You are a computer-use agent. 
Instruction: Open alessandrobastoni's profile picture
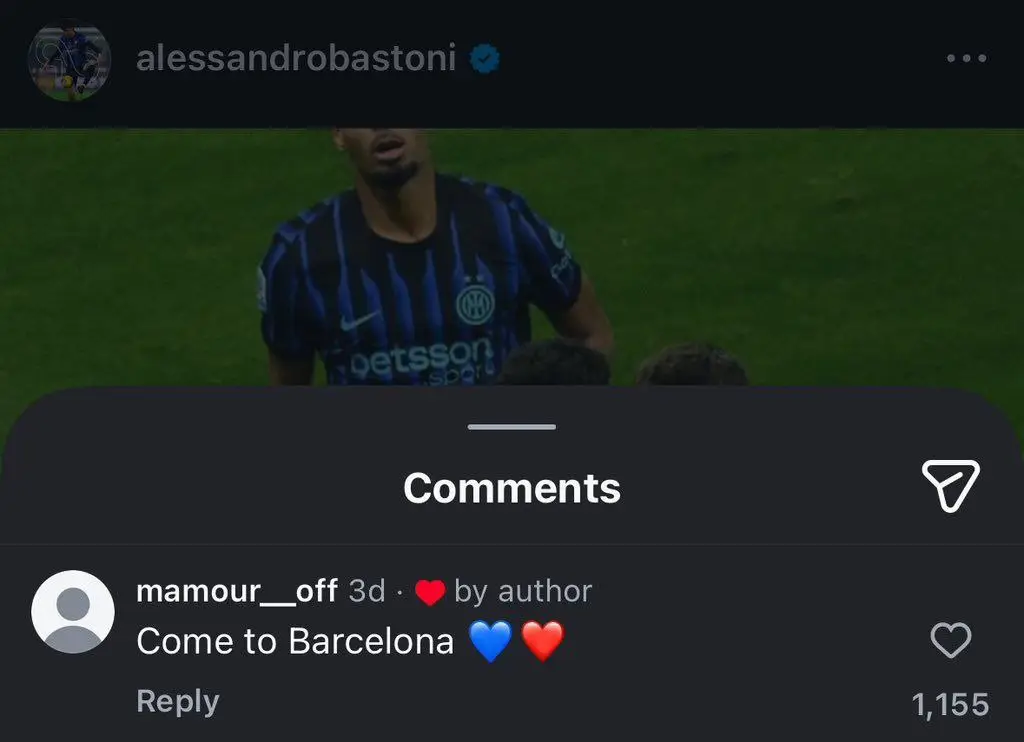[x=69, y=60]
